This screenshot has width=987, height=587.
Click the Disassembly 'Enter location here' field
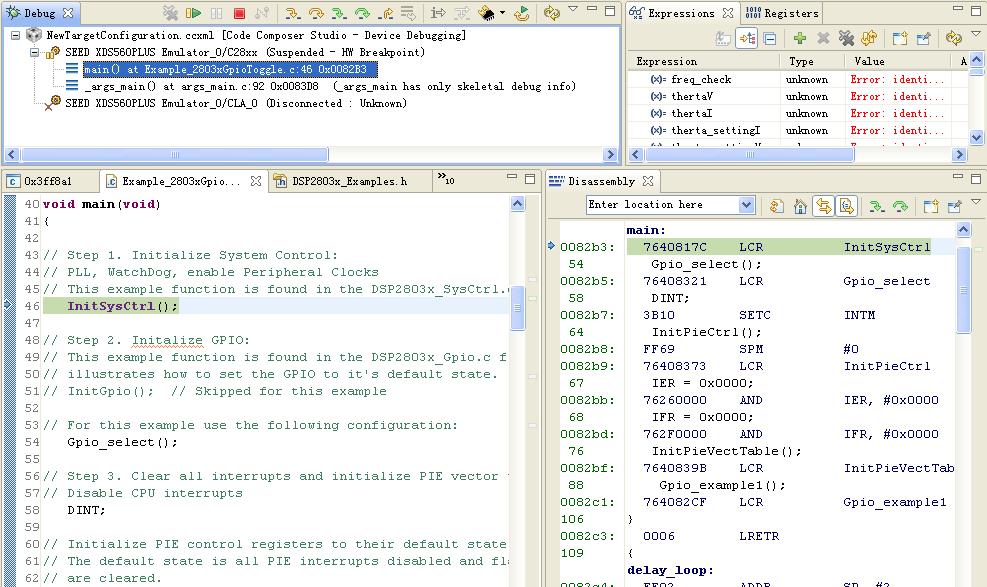tap(662, 204)
